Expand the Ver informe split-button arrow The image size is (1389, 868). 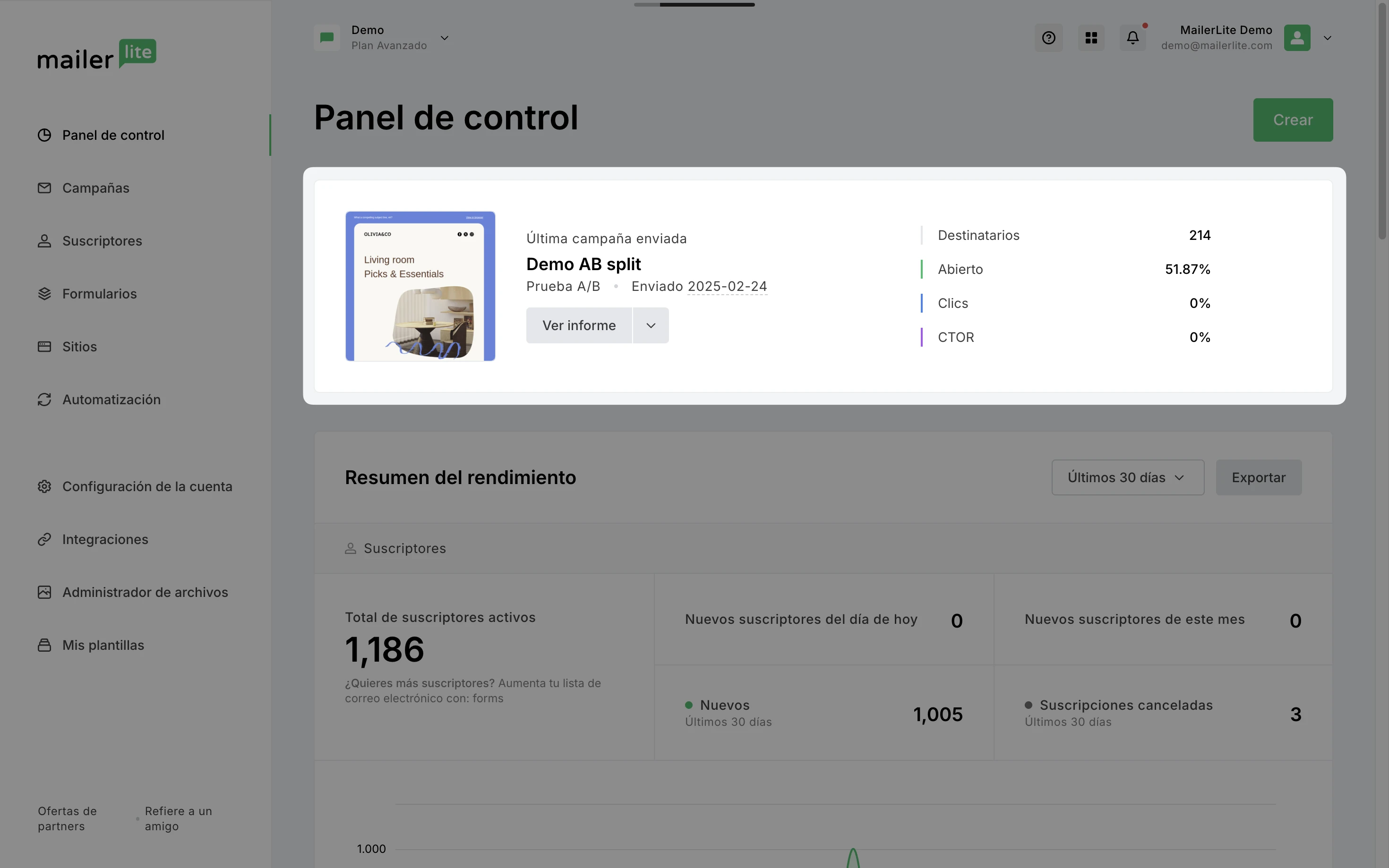pyautogui.click(x=651, y=325)
